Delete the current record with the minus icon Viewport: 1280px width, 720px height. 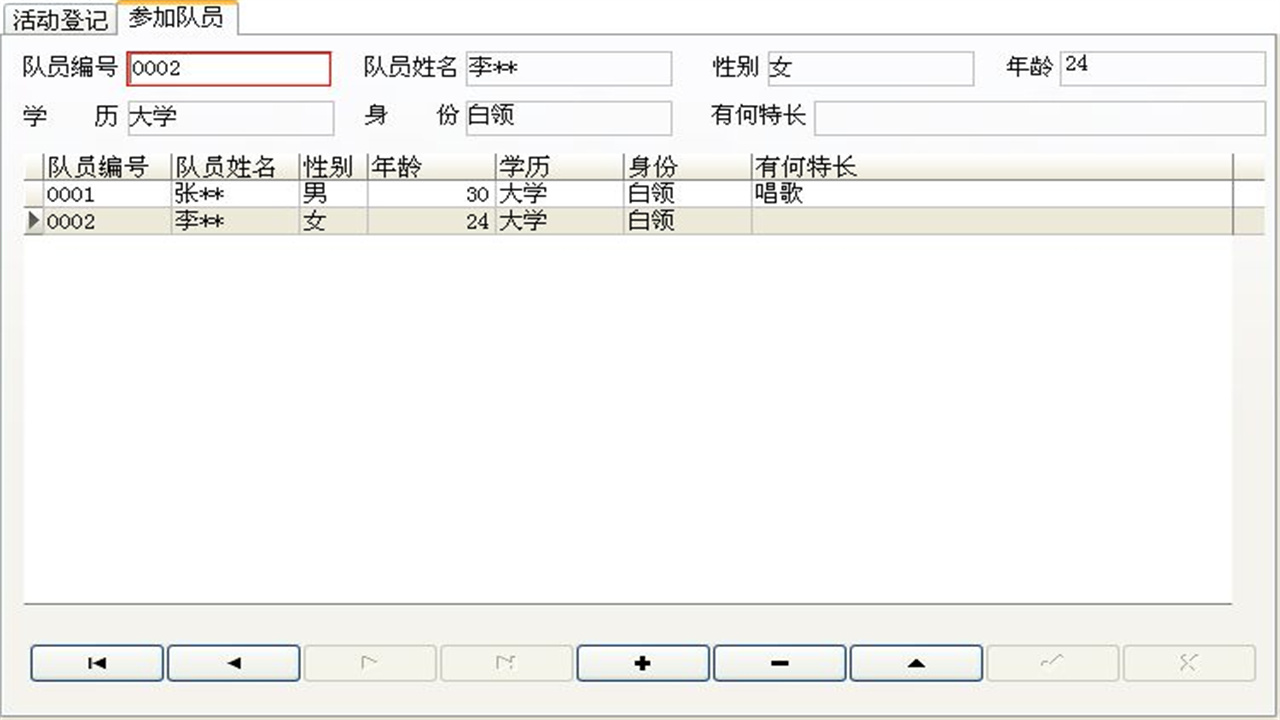pos(779,662)
